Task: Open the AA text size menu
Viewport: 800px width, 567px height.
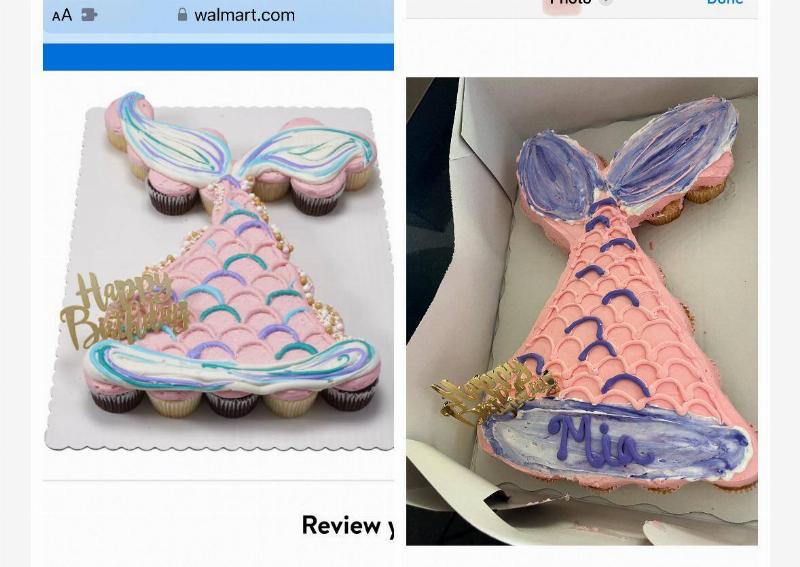Action: click(62, 15)
